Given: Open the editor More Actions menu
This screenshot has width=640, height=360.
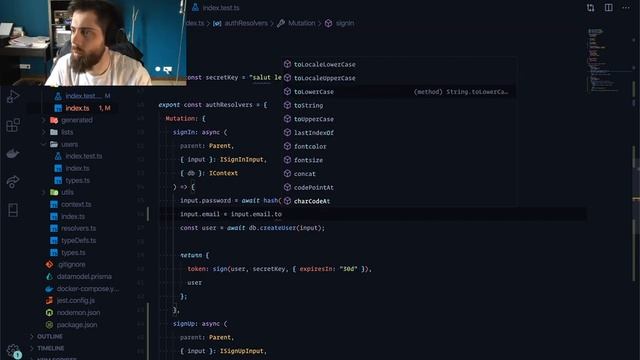Looking at the screenshot, I should (x=626, y=8).
